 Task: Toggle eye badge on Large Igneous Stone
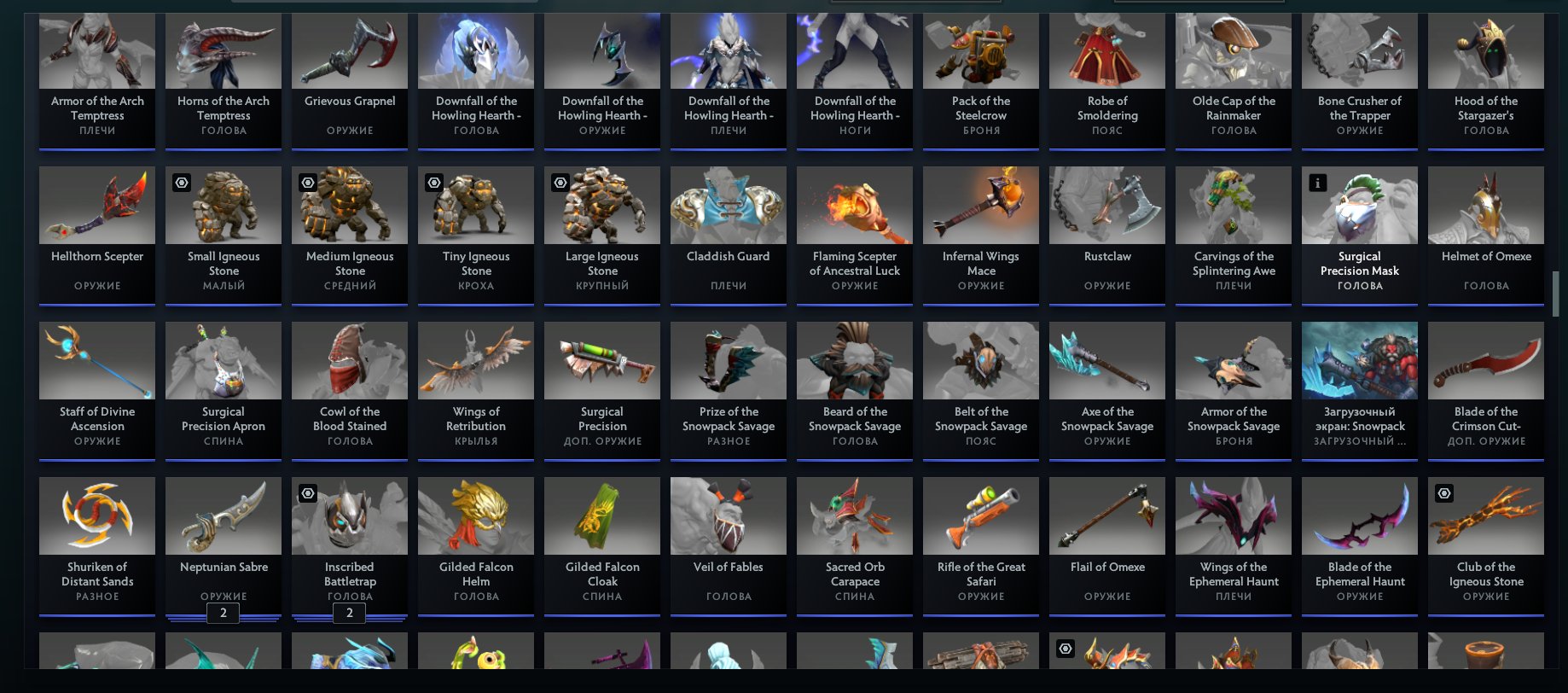point(560,183)
